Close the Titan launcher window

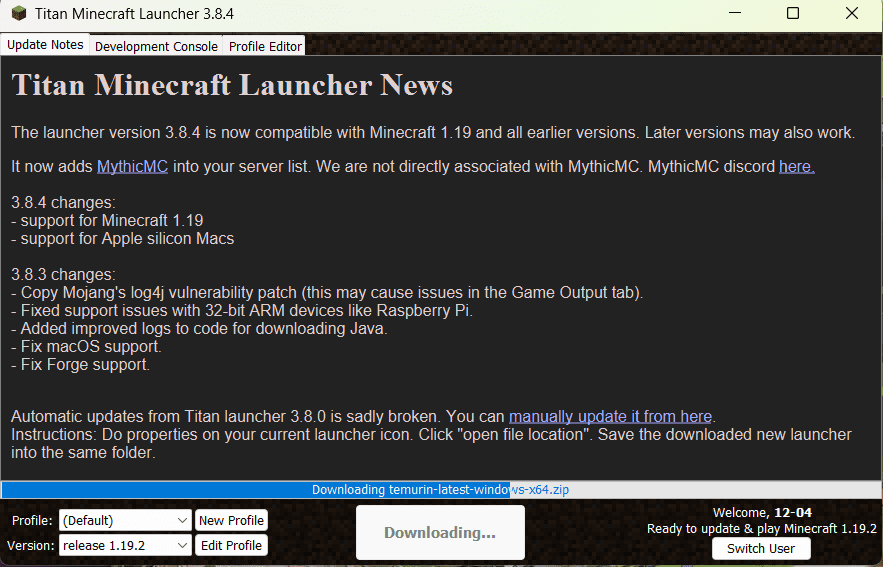pos(852,13)
